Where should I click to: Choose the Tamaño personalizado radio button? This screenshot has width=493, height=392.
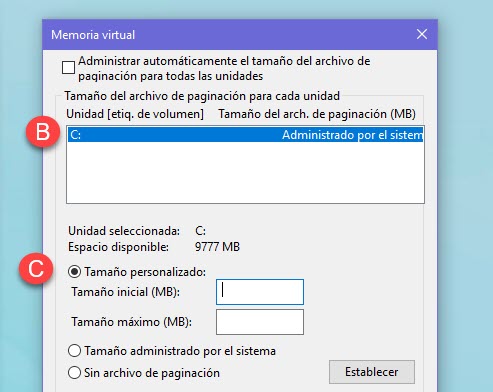tap(74, 272)
